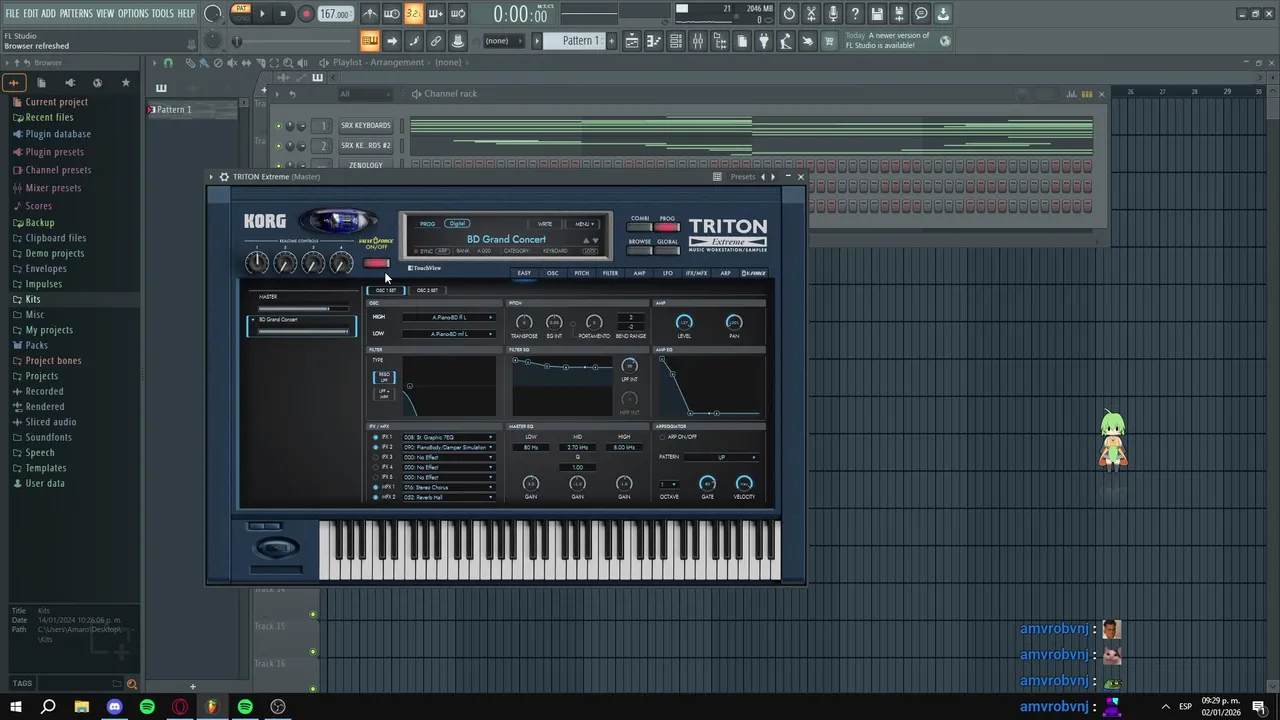Open the FILE menu

pyautogui.click(x=13, y=13)
